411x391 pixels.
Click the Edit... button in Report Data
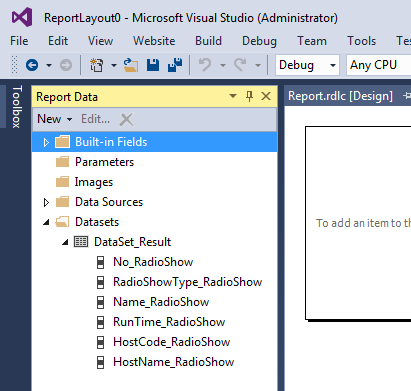(x=95, y=119)
